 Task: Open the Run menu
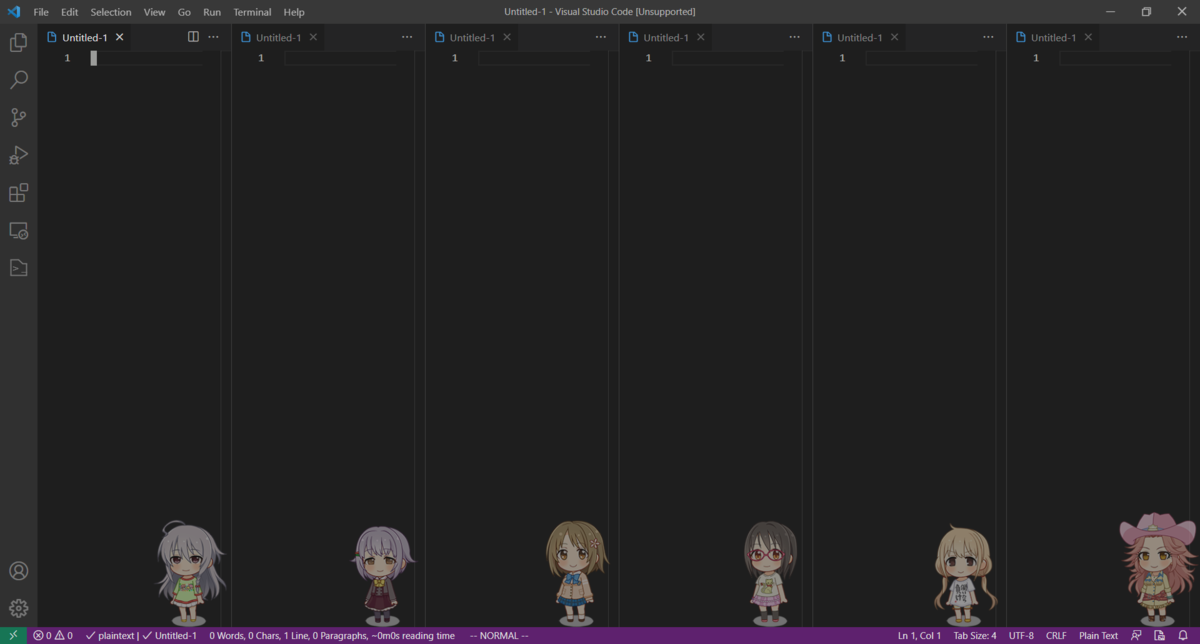[x=212, y=12]
